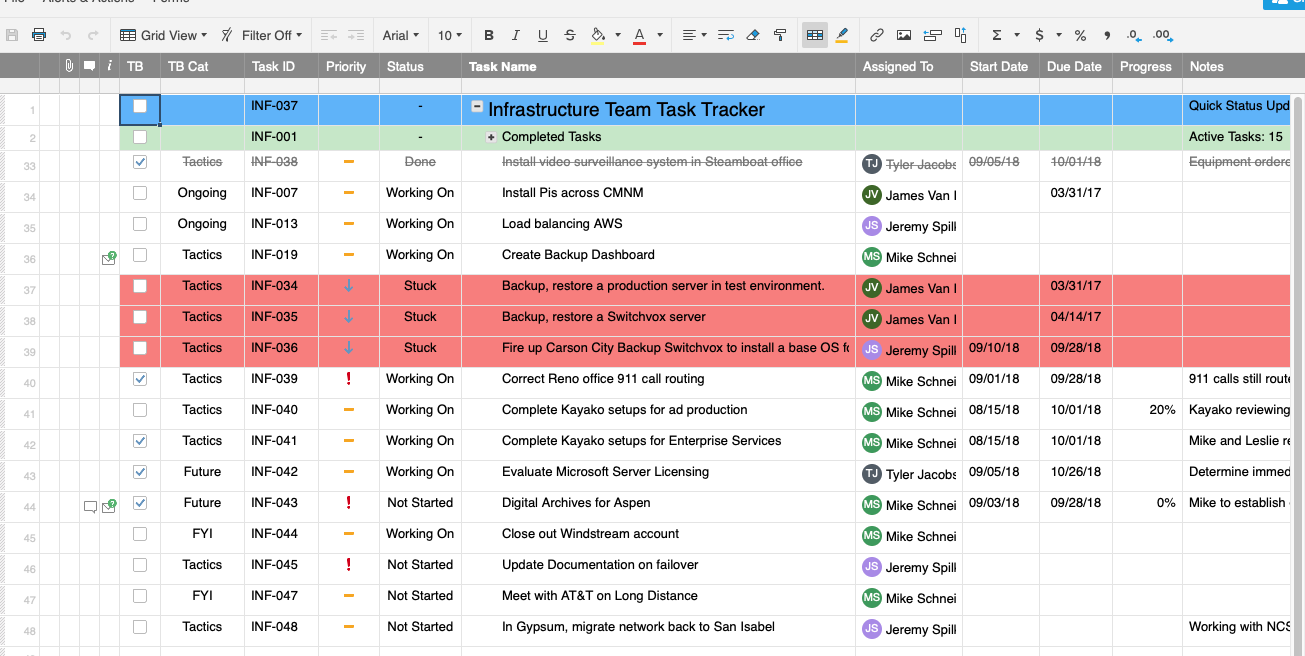Apply thousands separator format
Viewport: 1305px width, 656px height.
point(1107,35)
